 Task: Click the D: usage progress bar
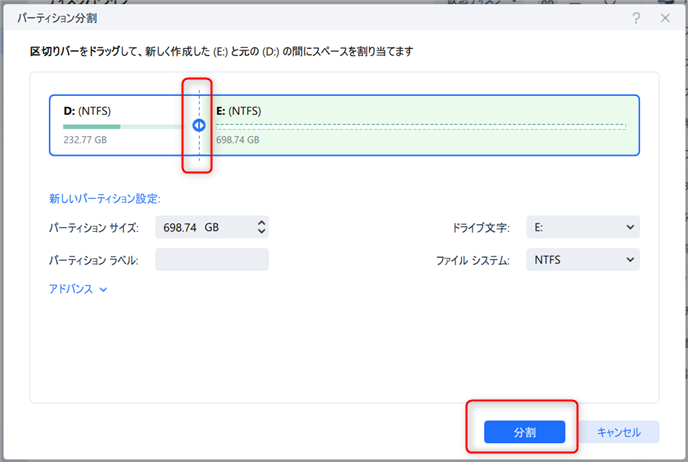pos(124,127)
